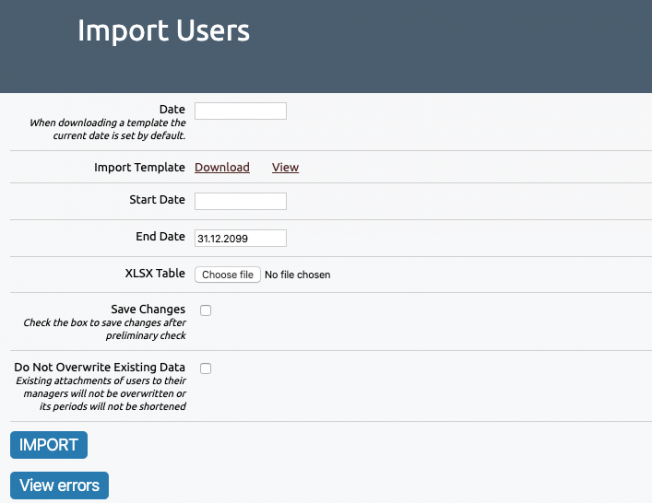Click the 'End Date' label
The width and height of the screenshot is (652, 503).
tap(161, 237)
